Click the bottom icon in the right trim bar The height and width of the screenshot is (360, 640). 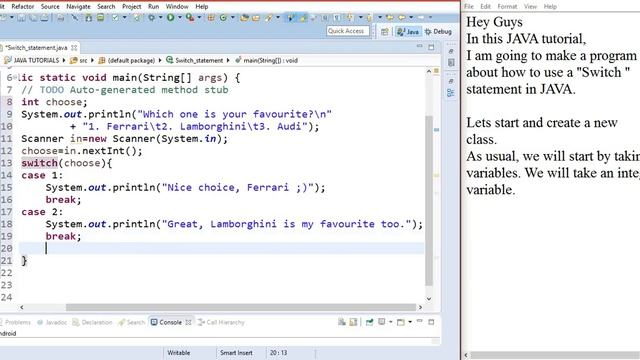tap(451, 93)
